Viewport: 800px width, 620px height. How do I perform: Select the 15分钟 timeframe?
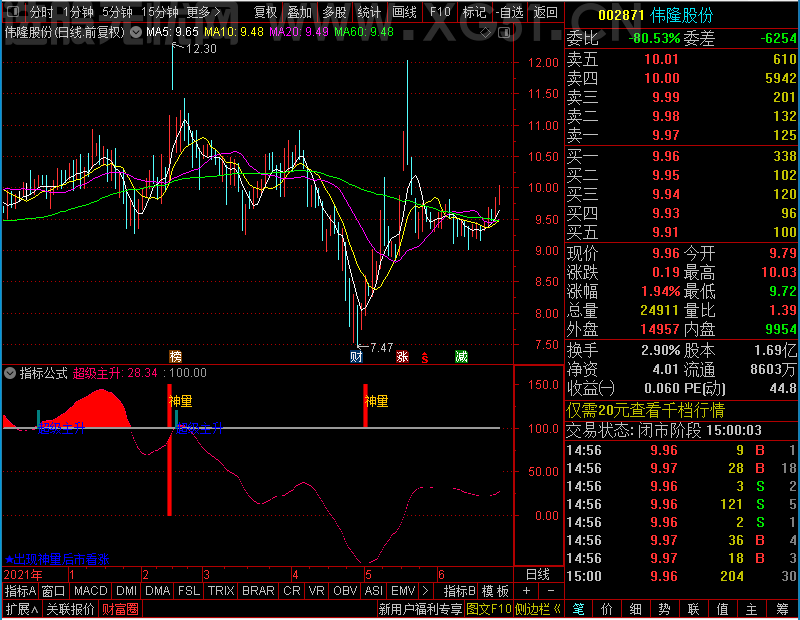tap(160, 12)
